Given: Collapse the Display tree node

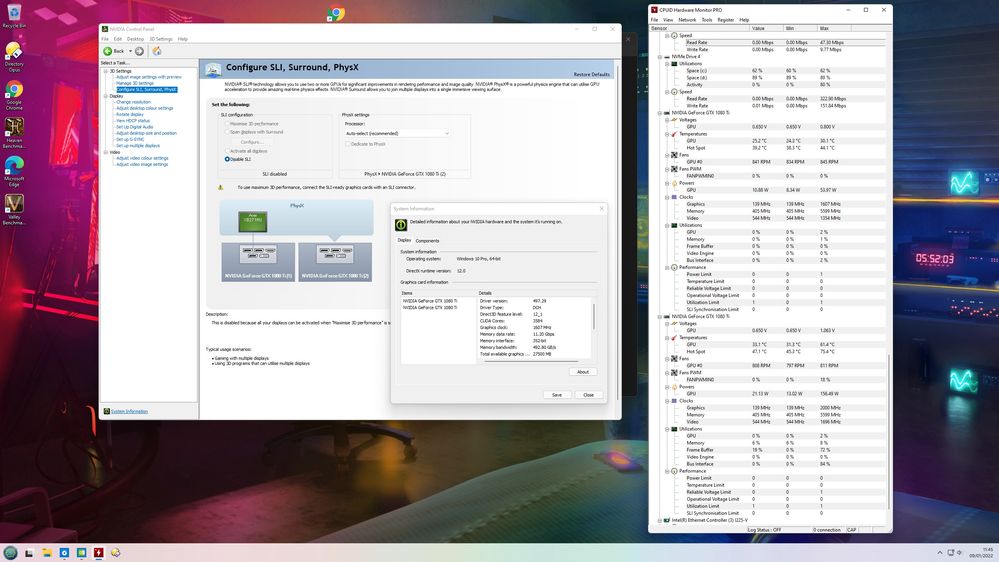Looking at the screenshot, I should tap(106, 96).
